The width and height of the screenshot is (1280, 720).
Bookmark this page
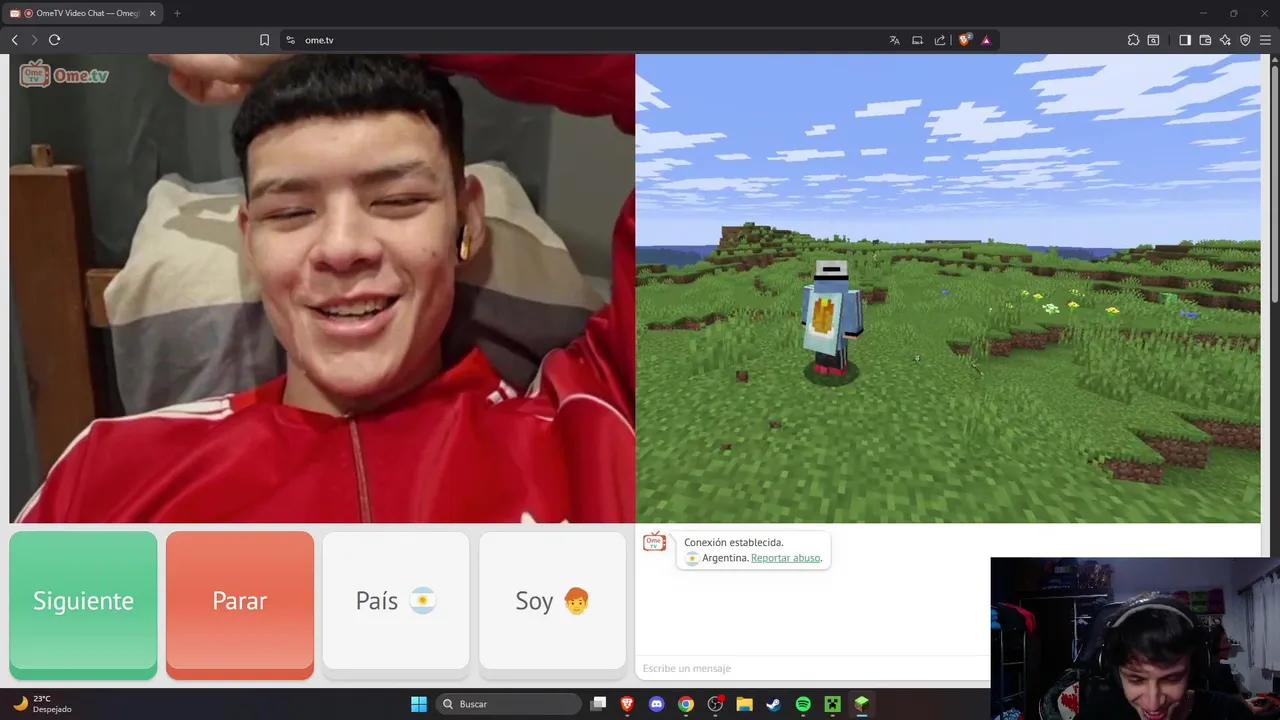264,40
